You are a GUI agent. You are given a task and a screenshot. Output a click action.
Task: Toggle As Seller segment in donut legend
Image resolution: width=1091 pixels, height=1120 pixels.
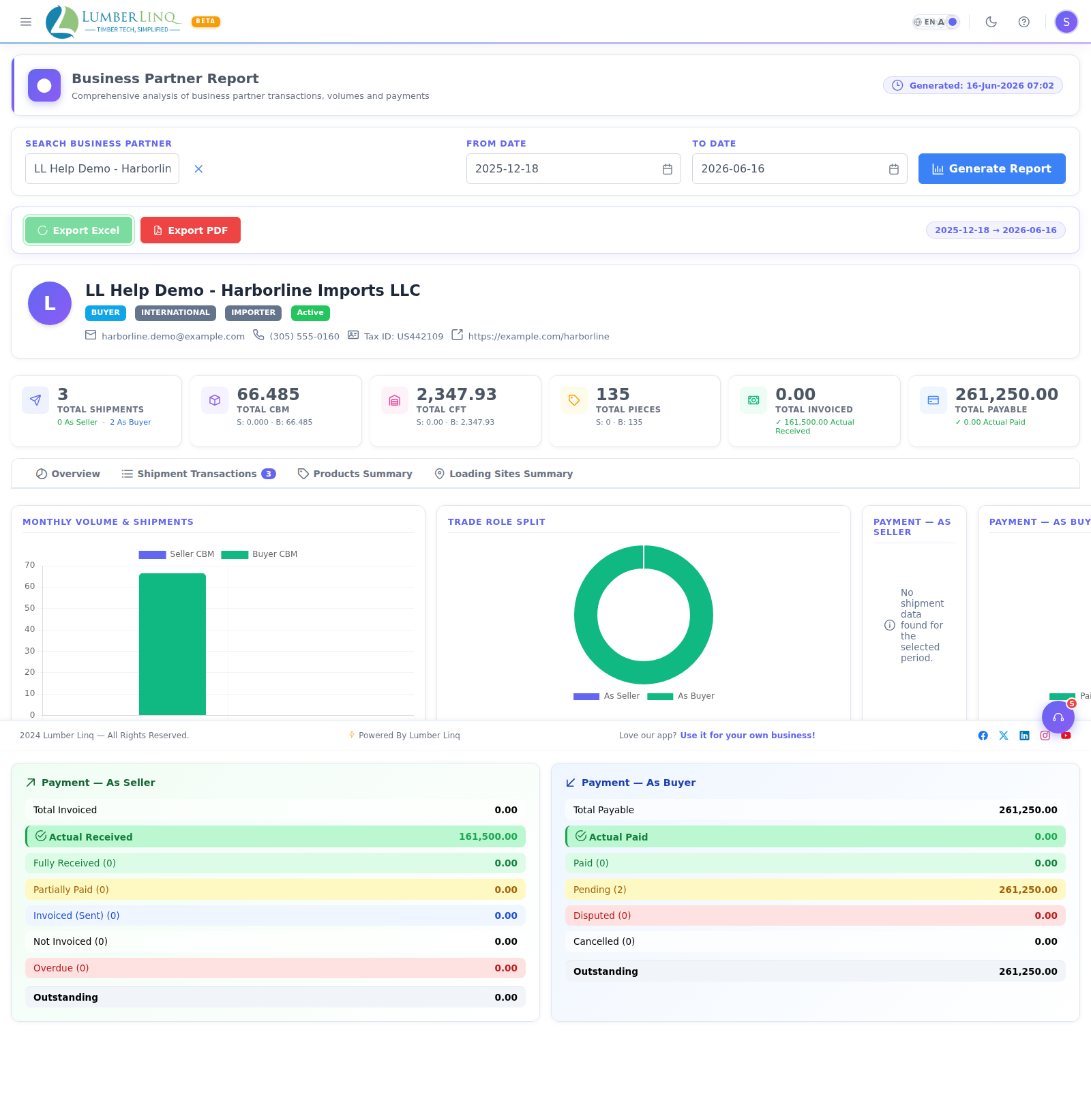click(607, 696)
